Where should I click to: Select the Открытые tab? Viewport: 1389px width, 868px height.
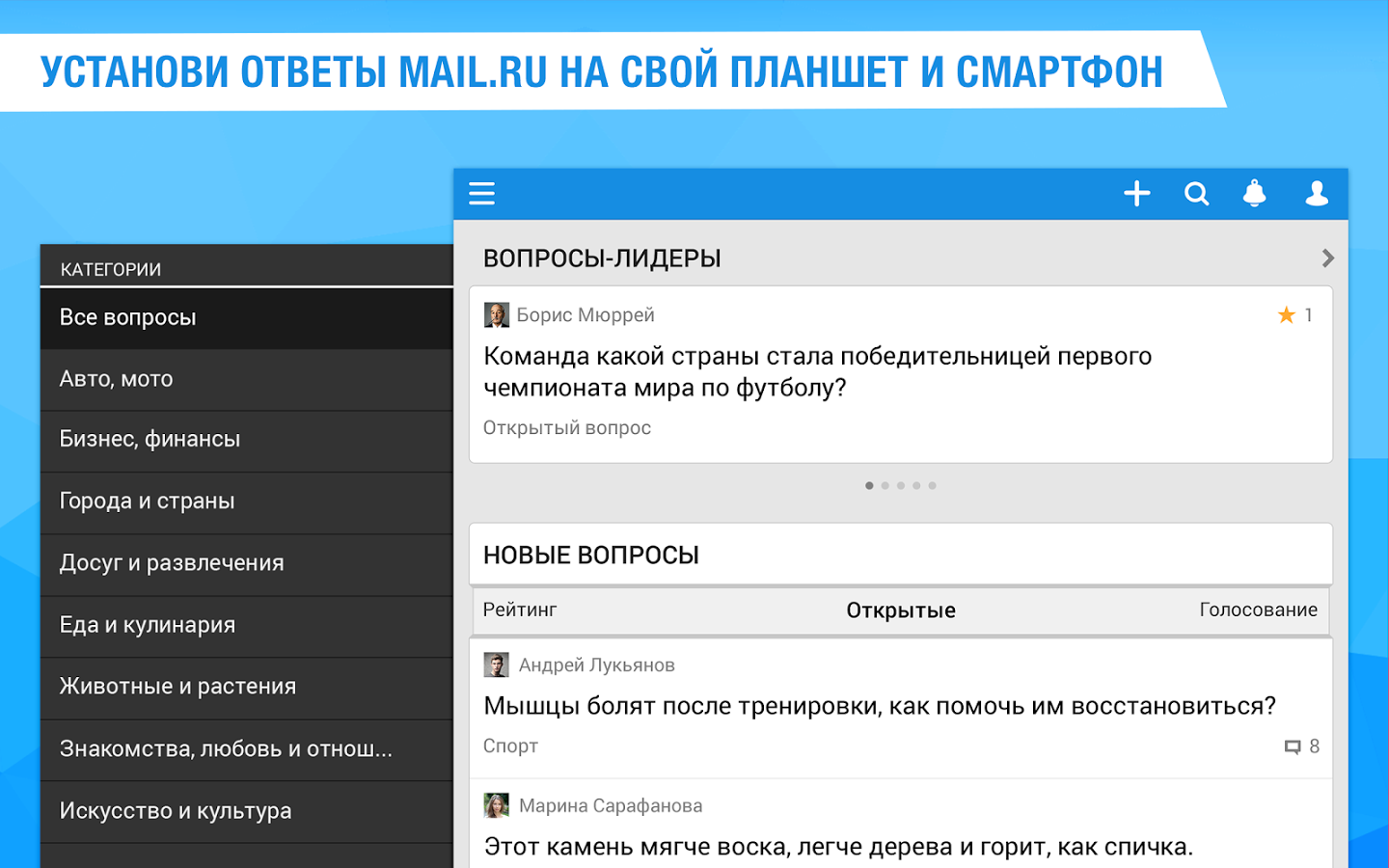pos(901,610)
